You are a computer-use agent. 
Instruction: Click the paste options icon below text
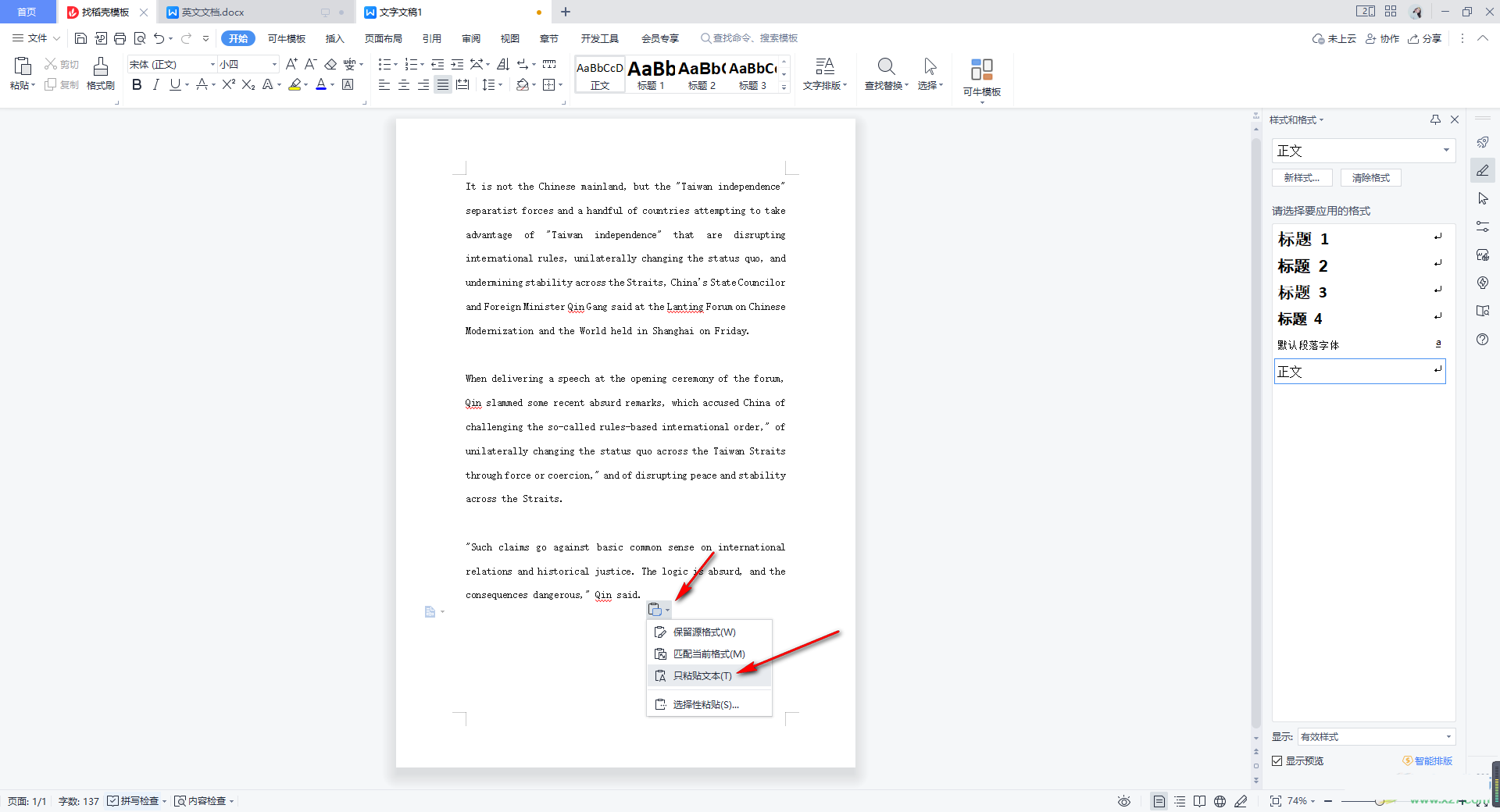click(x=659, y=610)
